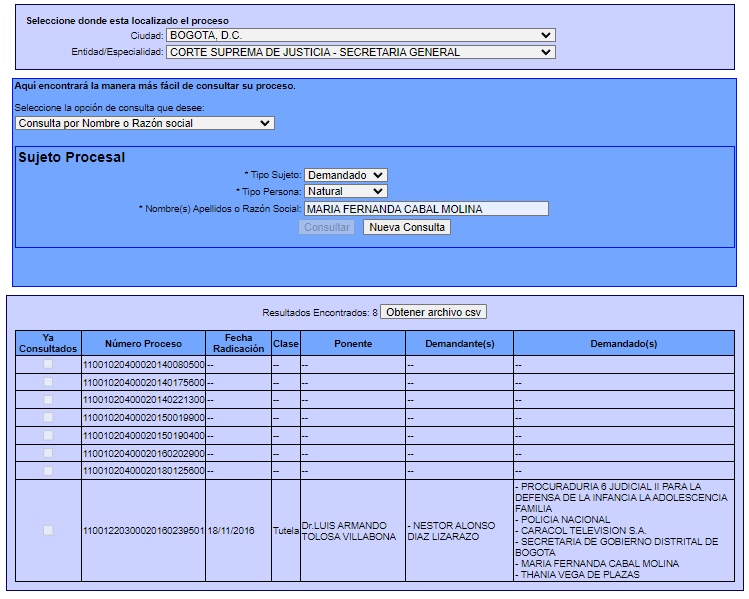The height and width of the screenshot is (599, 749).
Task: Click demandante NESTOR ALONSO DIAZ LIZARAZO
Action: click(x=451, y=531)
